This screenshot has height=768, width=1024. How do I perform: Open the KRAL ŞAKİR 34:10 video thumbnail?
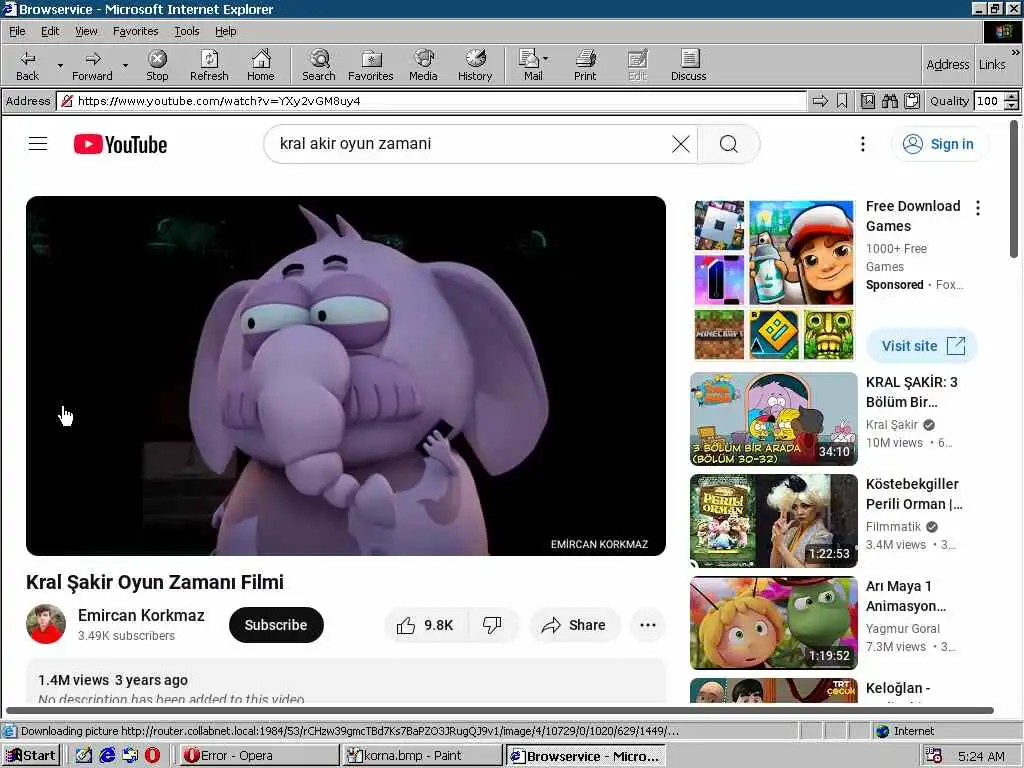coord(774,419)
